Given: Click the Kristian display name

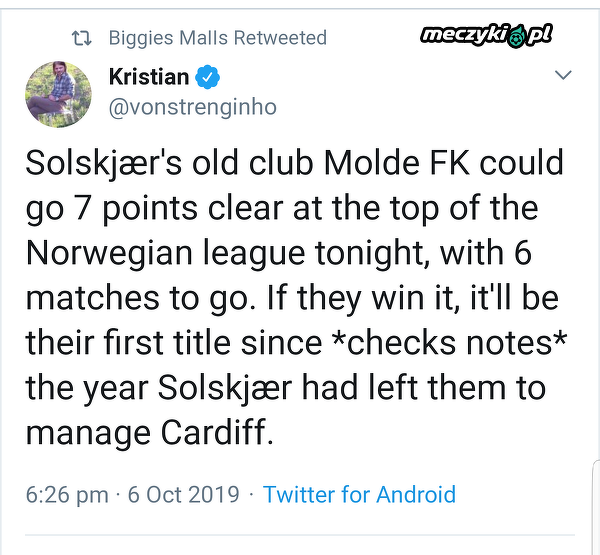Looking at the screenshot, I should click(148, 78).
